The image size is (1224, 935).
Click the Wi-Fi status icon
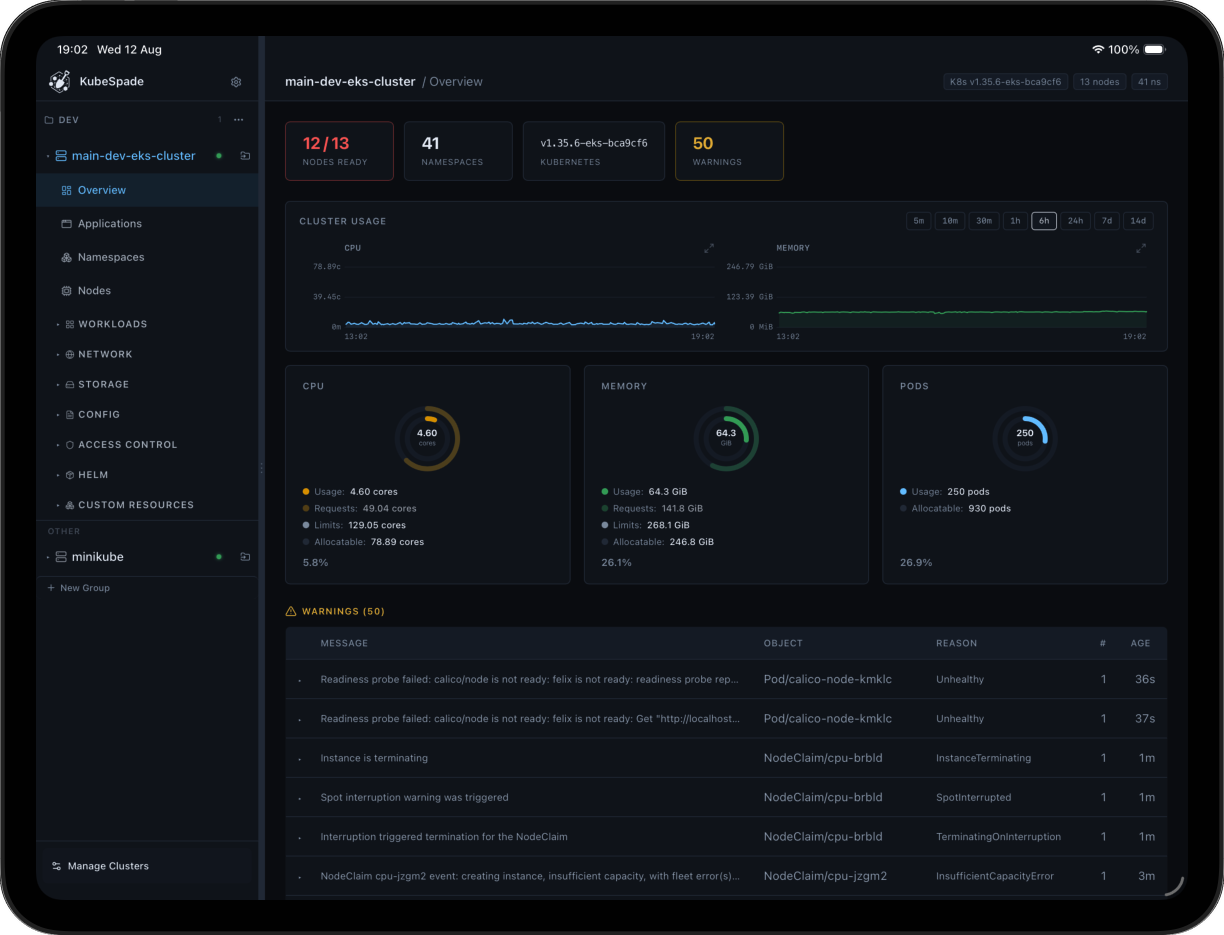click(1098, 49)
